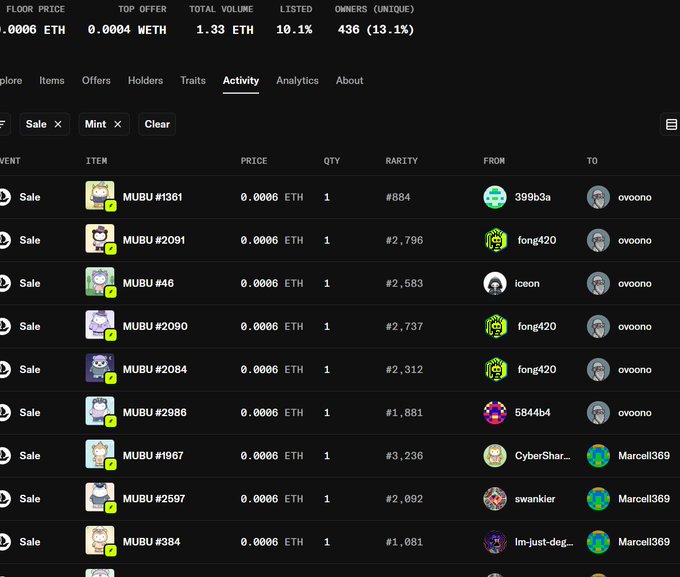
Task: Remove the Mint filter chip
Action: [x=118, y=125]
